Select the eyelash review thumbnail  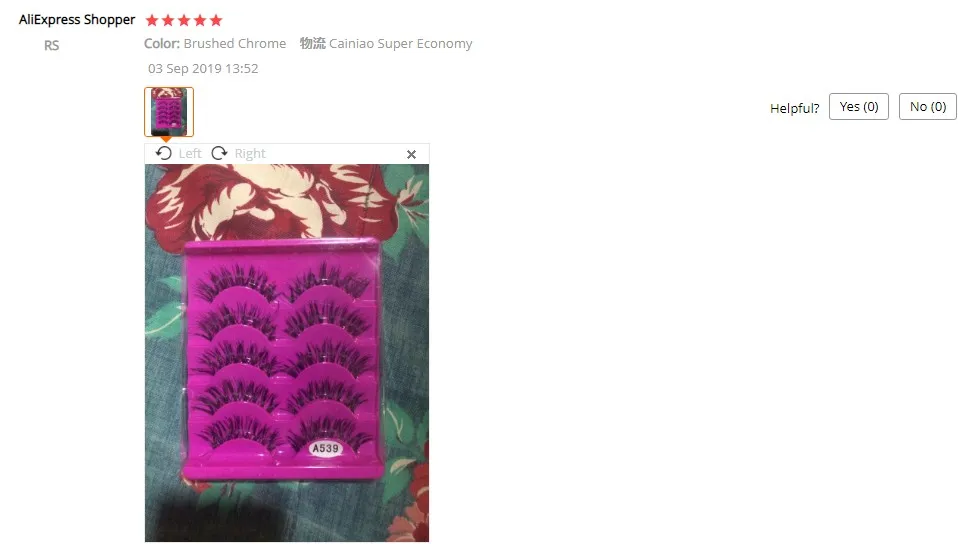click(169, 112)
